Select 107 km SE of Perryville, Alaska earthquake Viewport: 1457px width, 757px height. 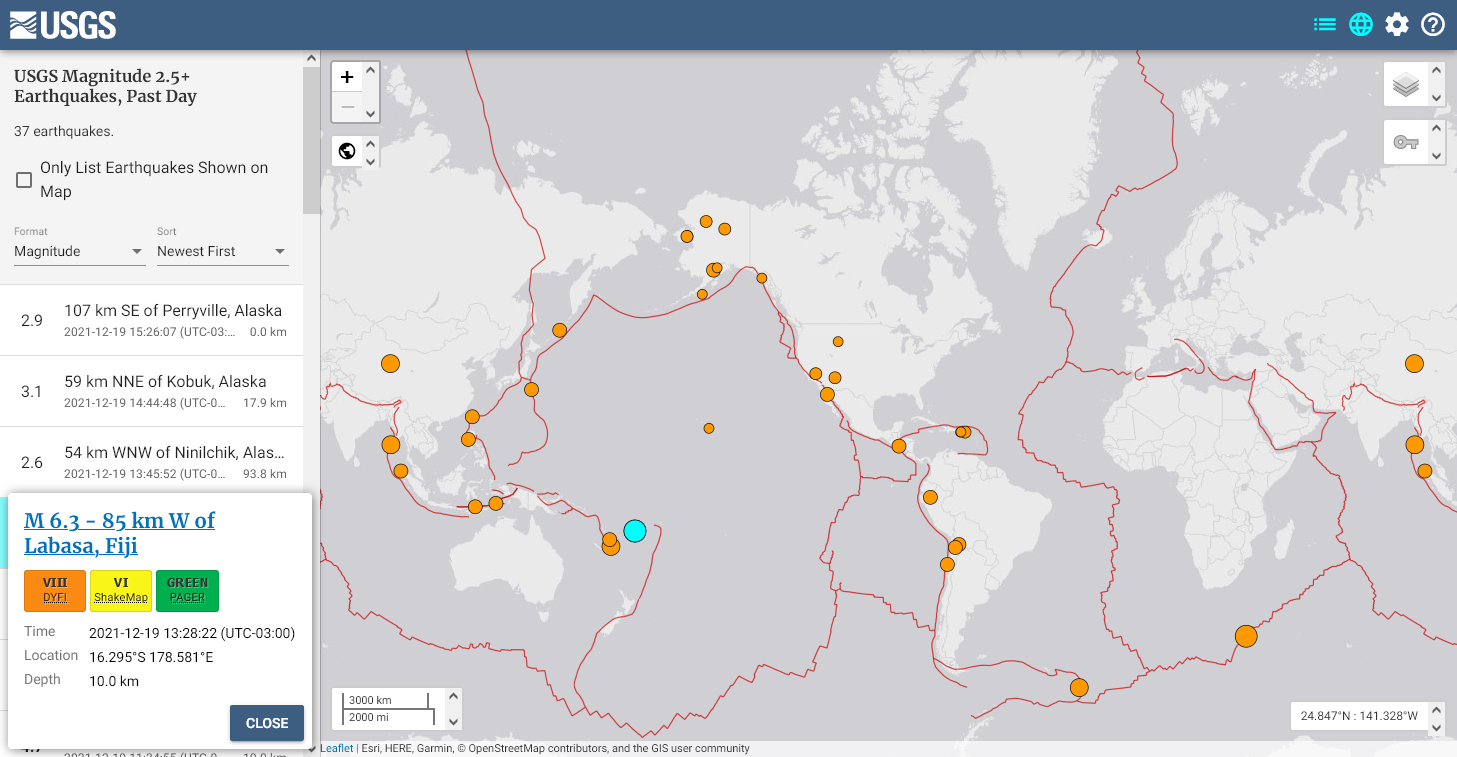tap(151, 320)
